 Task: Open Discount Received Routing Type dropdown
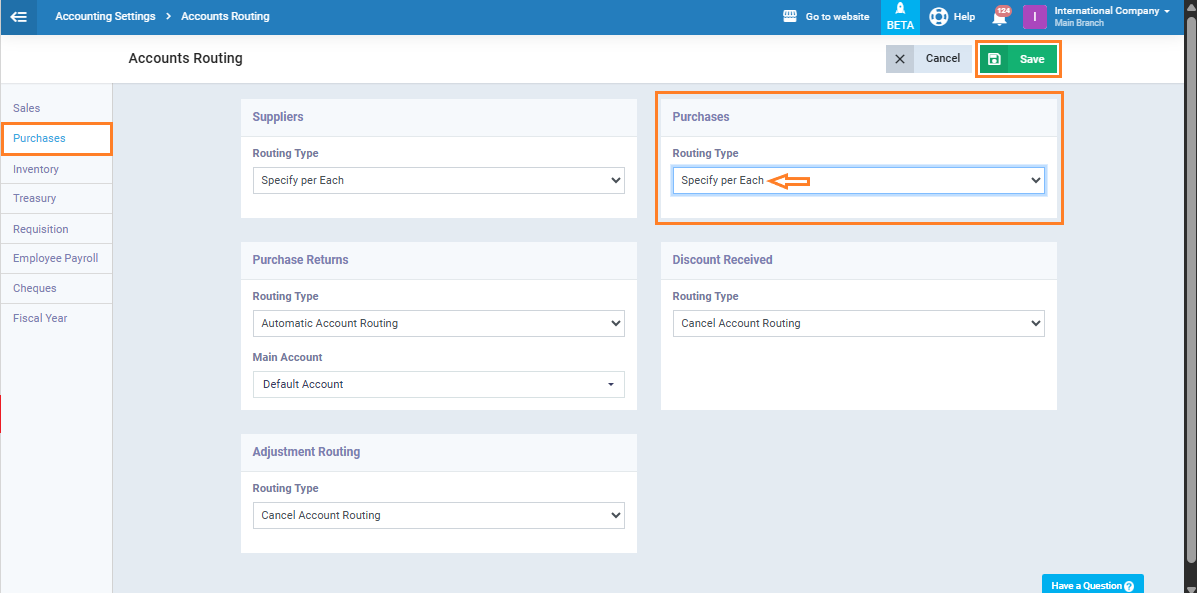coord(858,324)
